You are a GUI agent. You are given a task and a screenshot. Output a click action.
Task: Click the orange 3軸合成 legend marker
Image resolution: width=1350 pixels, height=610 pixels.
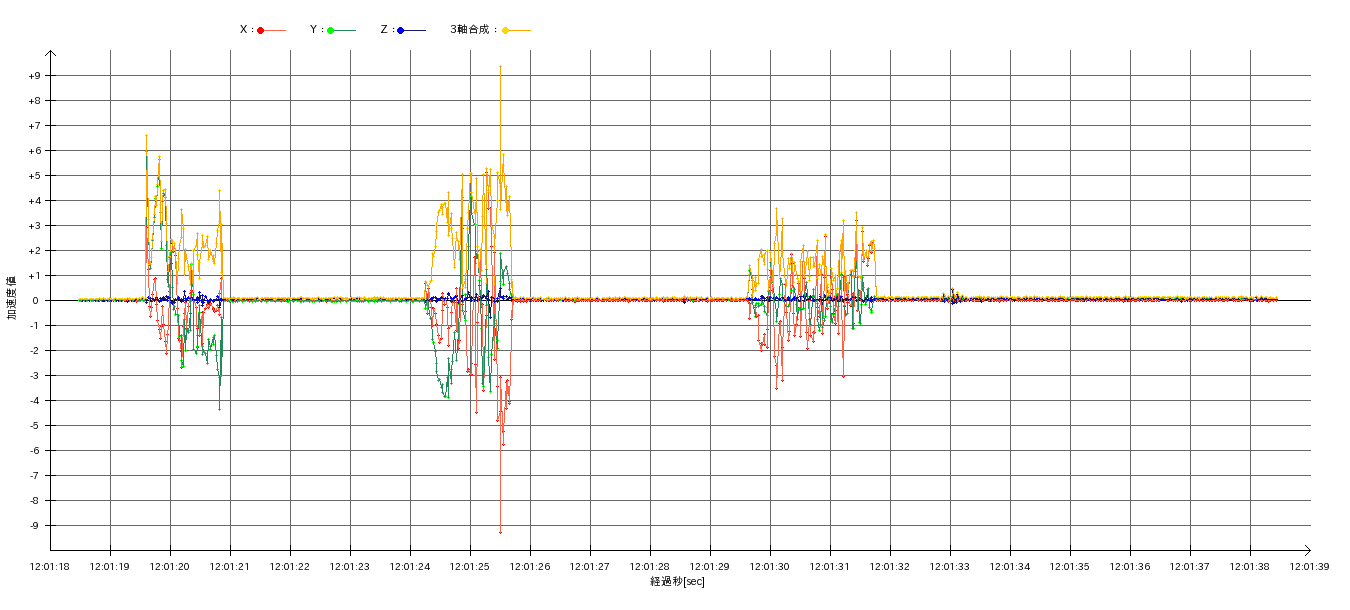[506, 30]
